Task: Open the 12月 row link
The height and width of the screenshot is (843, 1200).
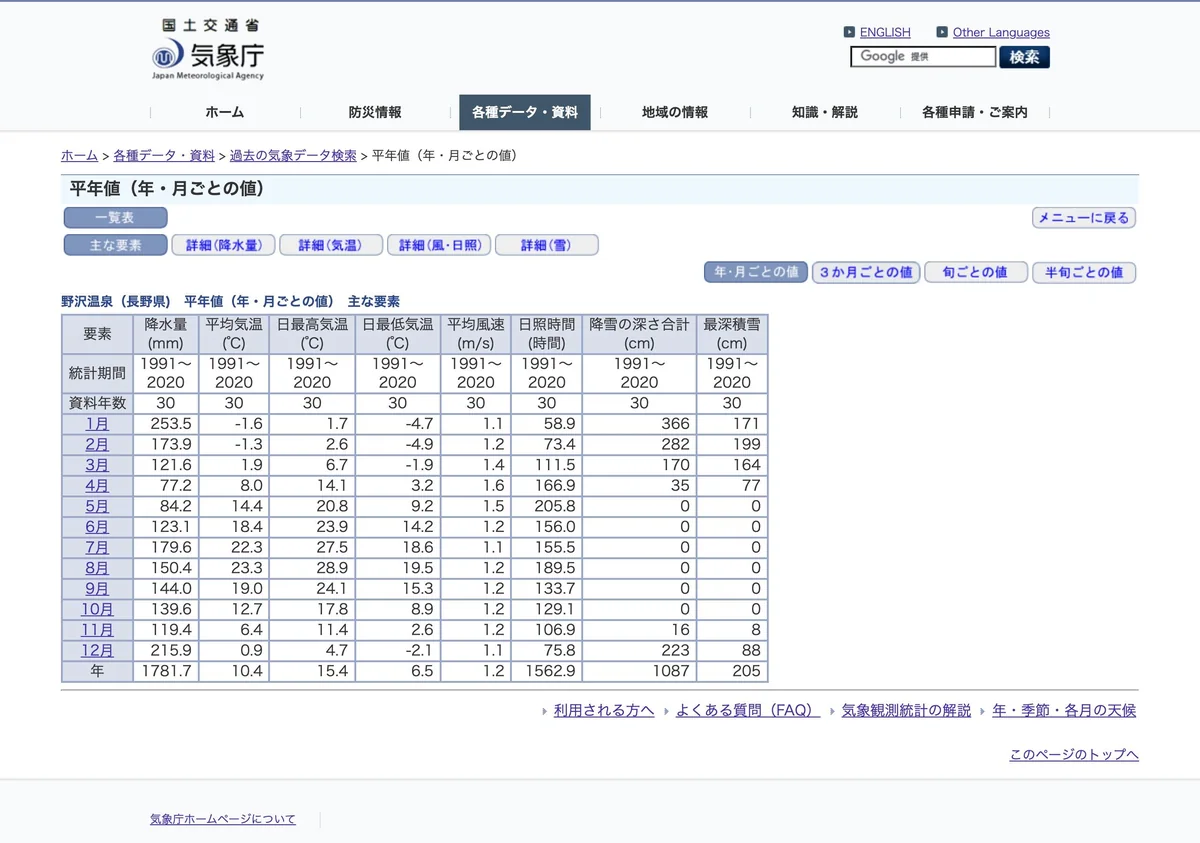Action: 97,651
